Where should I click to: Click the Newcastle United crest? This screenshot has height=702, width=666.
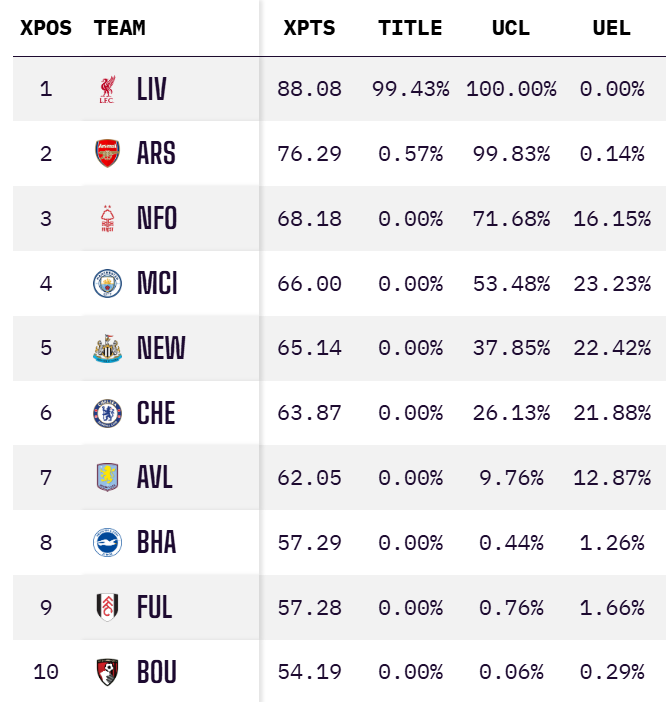(106, 348)
